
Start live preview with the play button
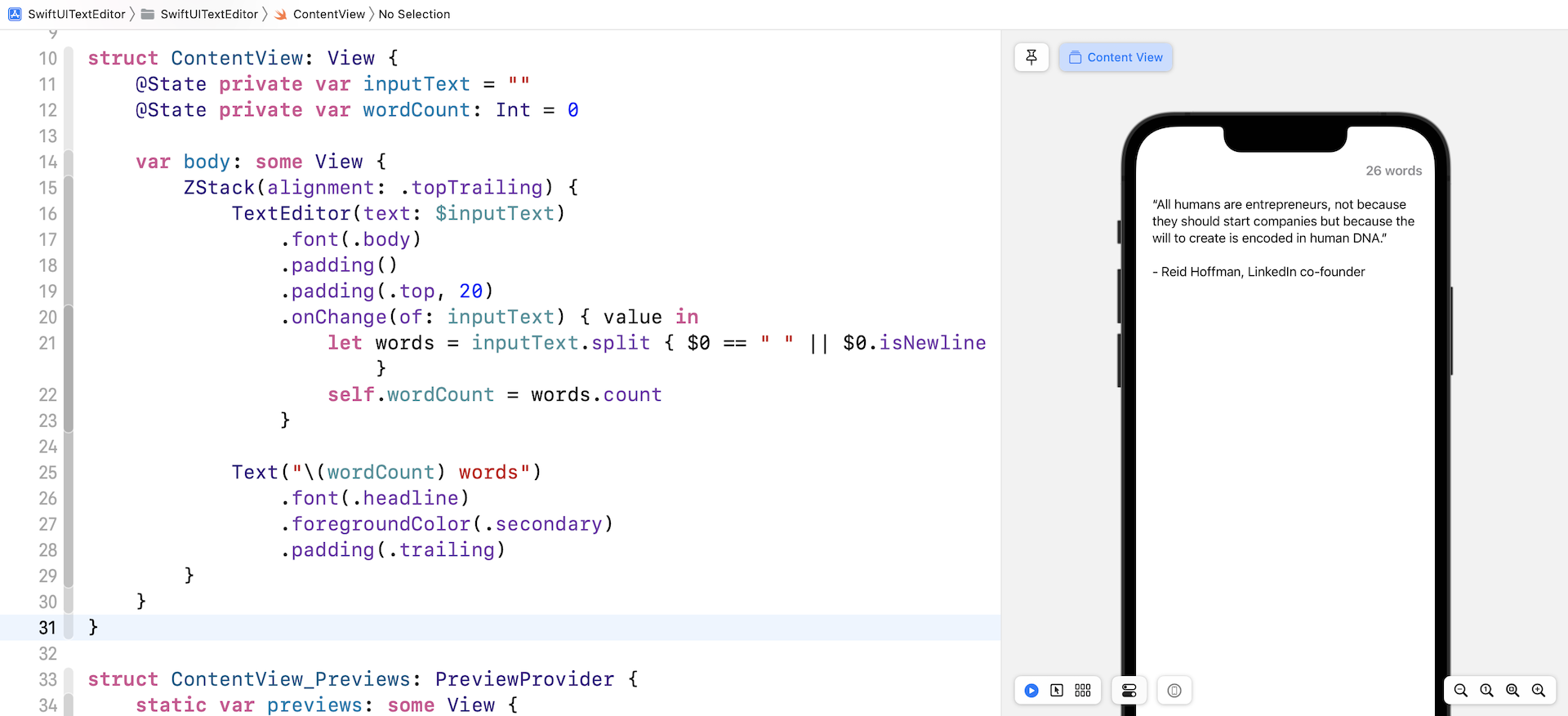[1031, 691]
